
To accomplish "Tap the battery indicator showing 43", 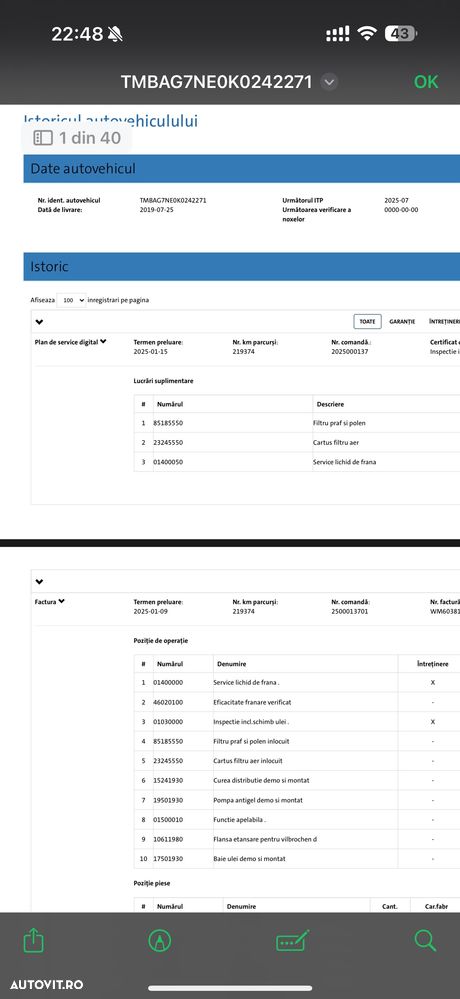I will coord(401,34).
